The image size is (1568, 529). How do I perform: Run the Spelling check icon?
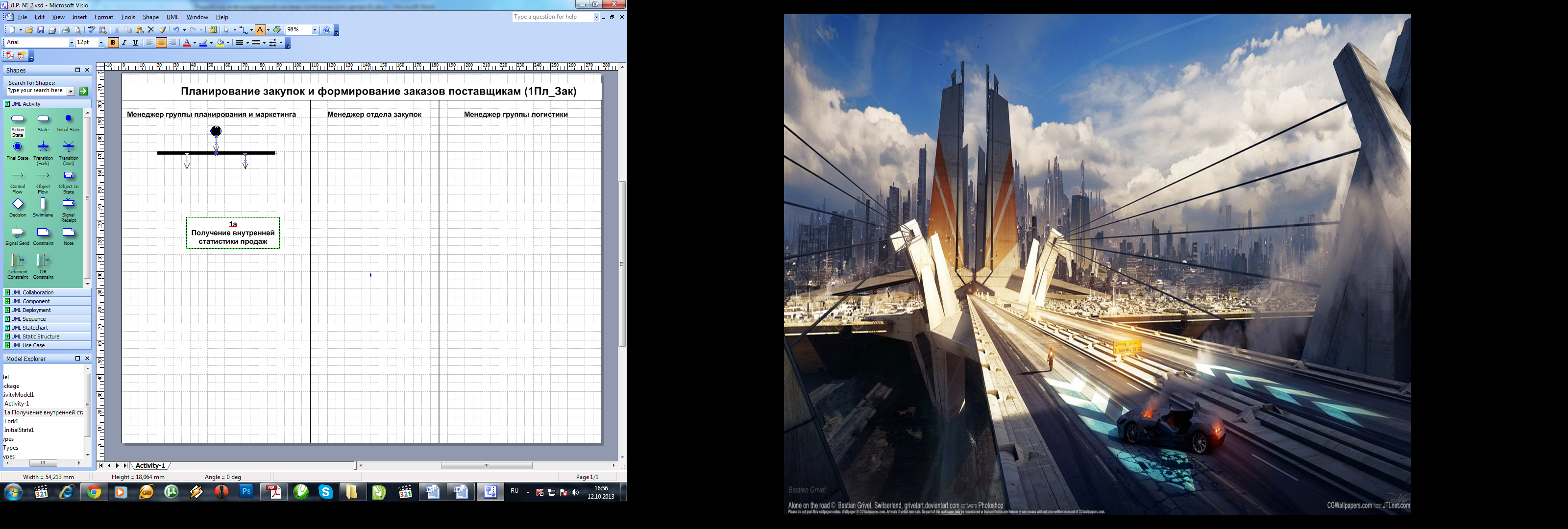tap(91, 30)
